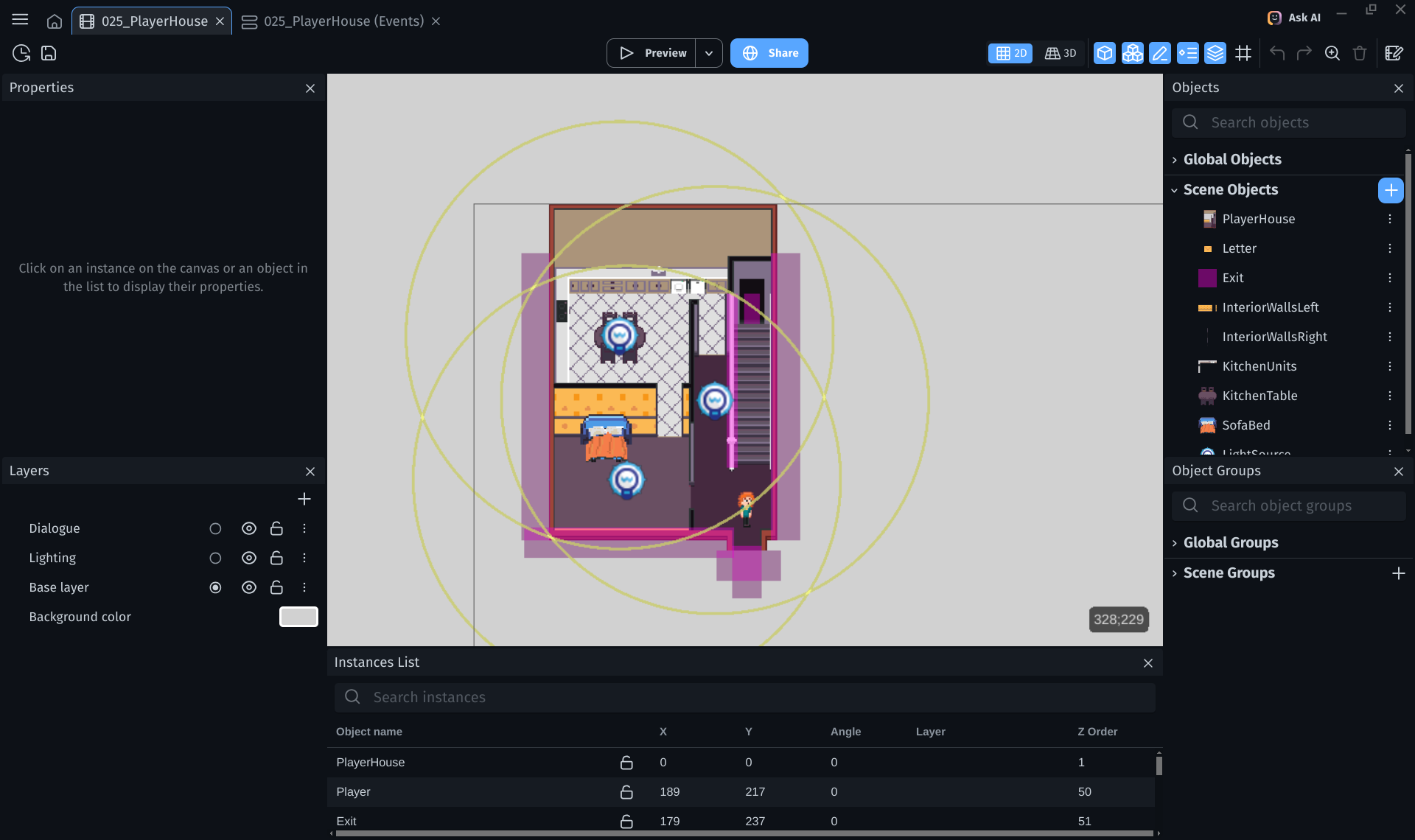Switch to 3D view mode
The height and width of the screenshot is (840, 1415).
1061,53
